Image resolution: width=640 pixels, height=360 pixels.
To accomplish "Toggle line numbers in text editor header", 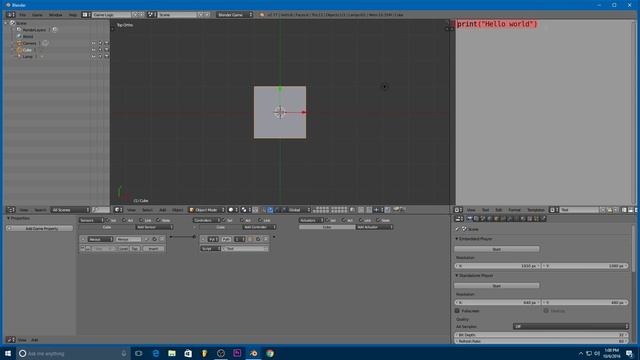I will 624,210.
